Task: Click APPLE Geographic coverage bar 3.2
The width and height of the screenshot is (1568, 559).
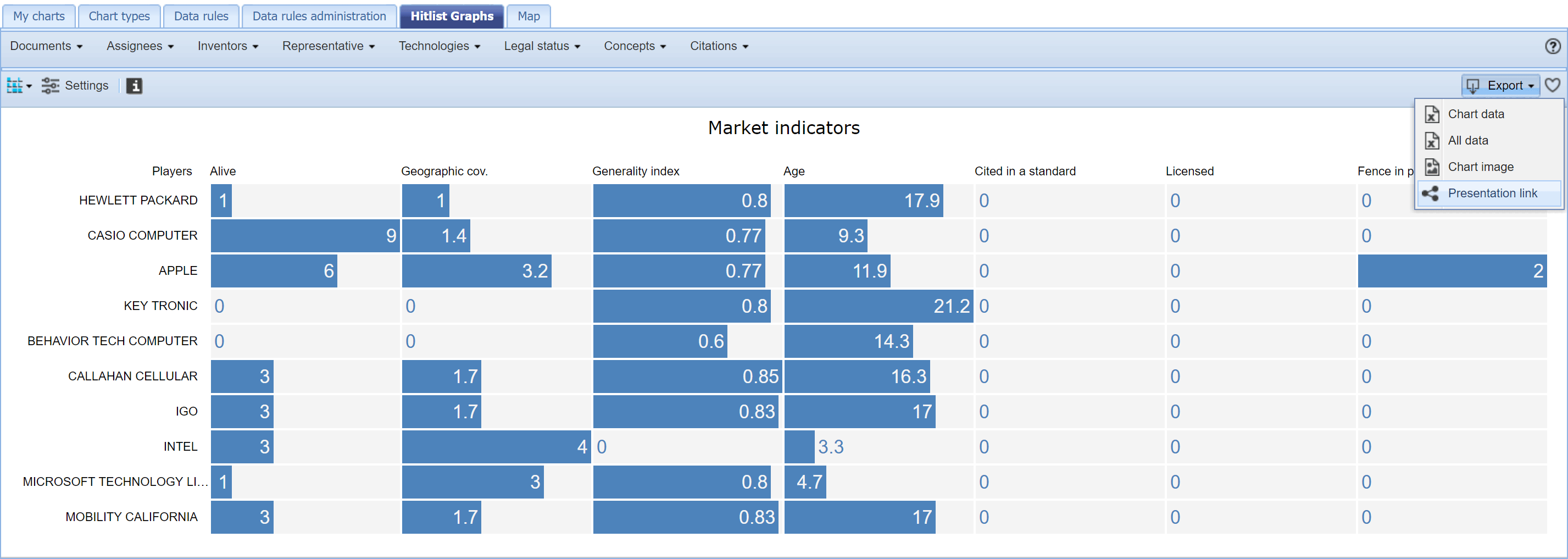Action: click(x=477, y=271)
